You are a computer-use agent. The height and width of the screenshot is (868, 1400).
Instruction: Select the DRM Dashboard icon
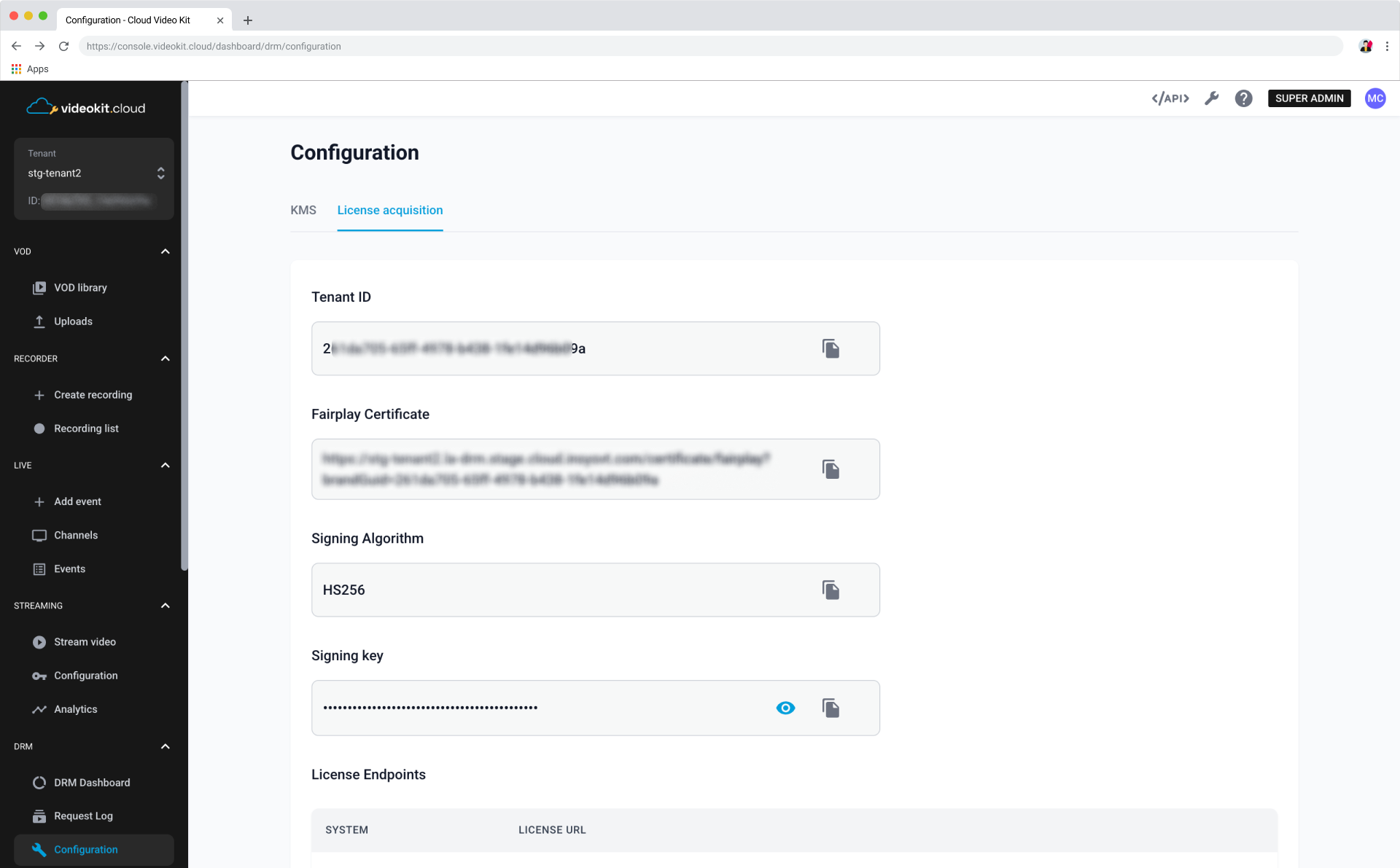pyautogui.click(x=39, y=782)
